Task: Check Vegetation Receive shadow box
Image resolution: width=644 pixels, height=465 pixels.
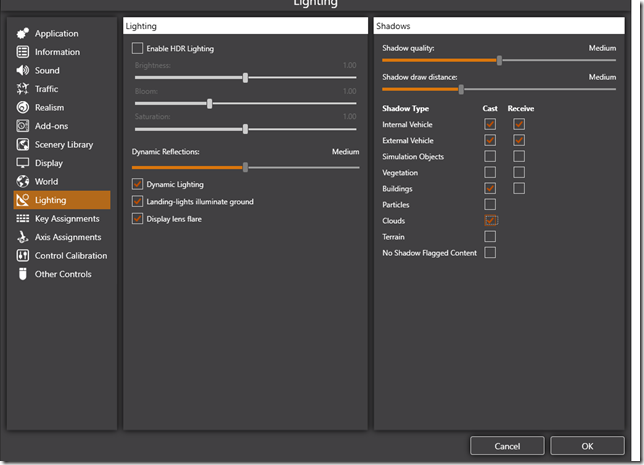Action: pos(519,172)
